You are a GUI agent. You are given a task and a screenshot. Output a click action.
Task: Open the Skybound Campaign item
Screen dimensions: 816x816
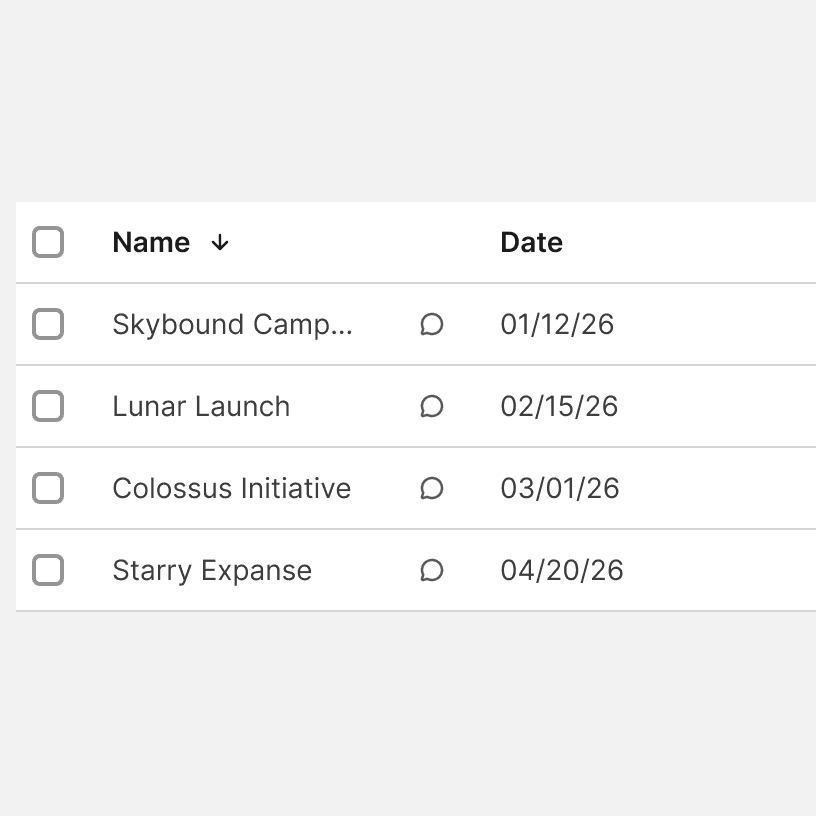point(232,325)
